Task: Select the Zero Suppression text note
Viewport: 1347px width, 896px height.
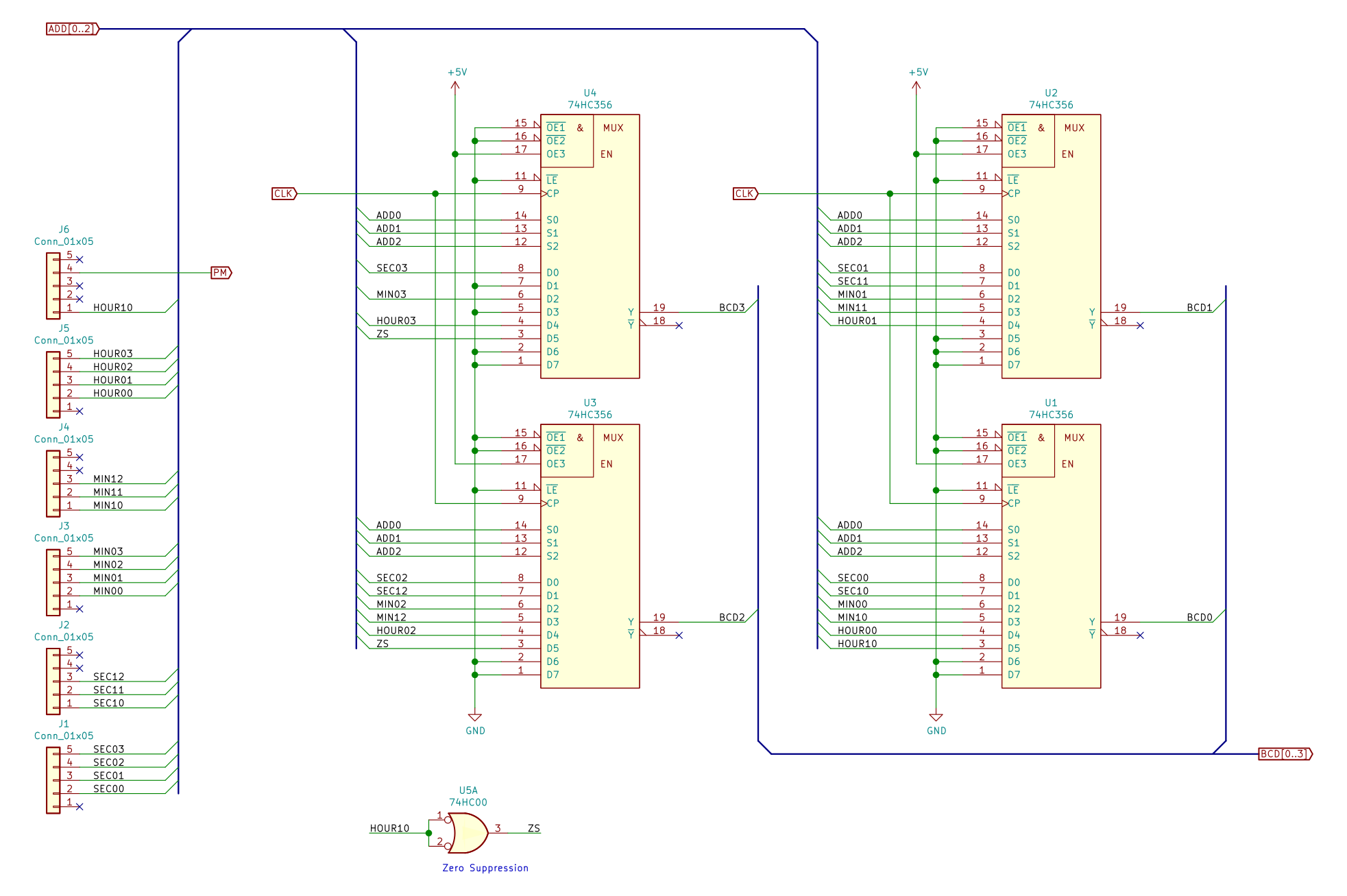Action: (485, 868)
